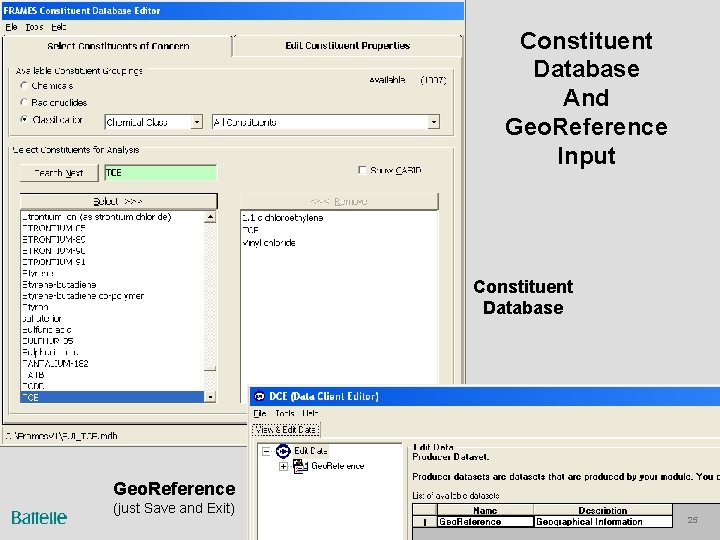Select the Classification radio button
The width and height of the screenshot is (720, 540).
tap(24, 119)
